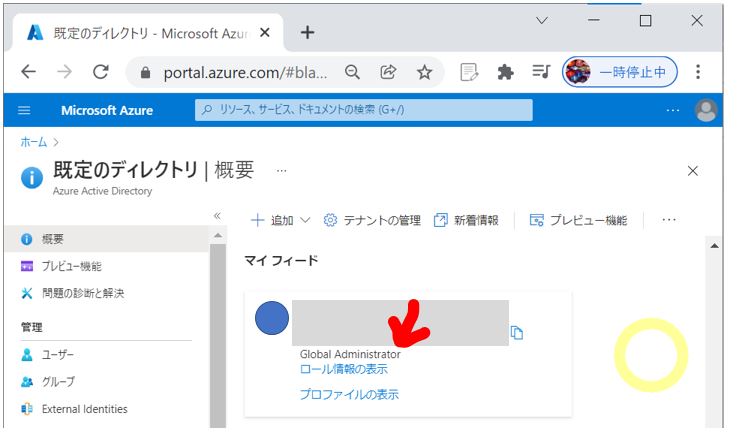Click ロール情報の表示 link

(343, 369)
